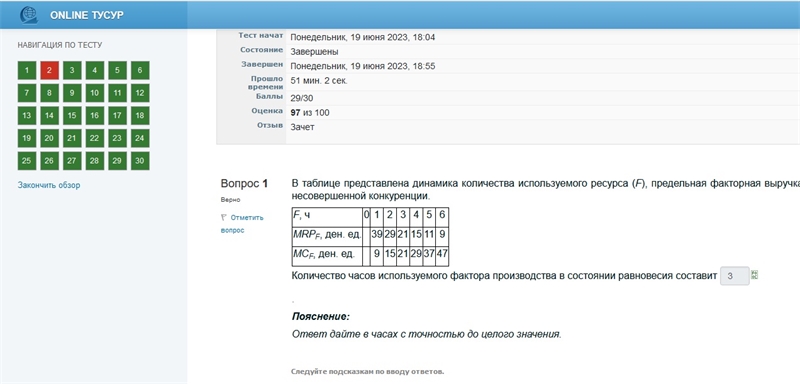
Task: Click question number 25 square
Action: click(27, 161)
